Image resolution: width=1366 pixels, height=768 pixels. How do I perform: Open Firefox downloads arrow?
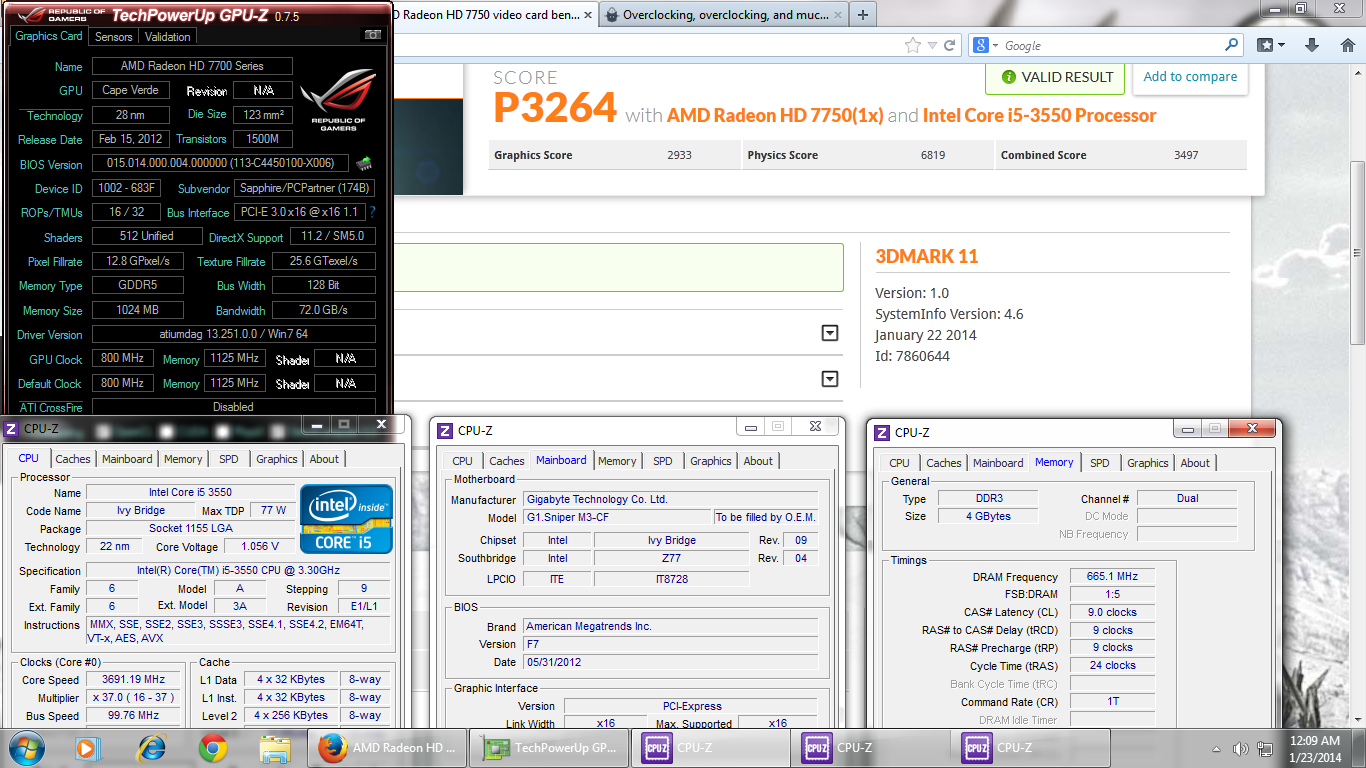[x=1313, y=45]
